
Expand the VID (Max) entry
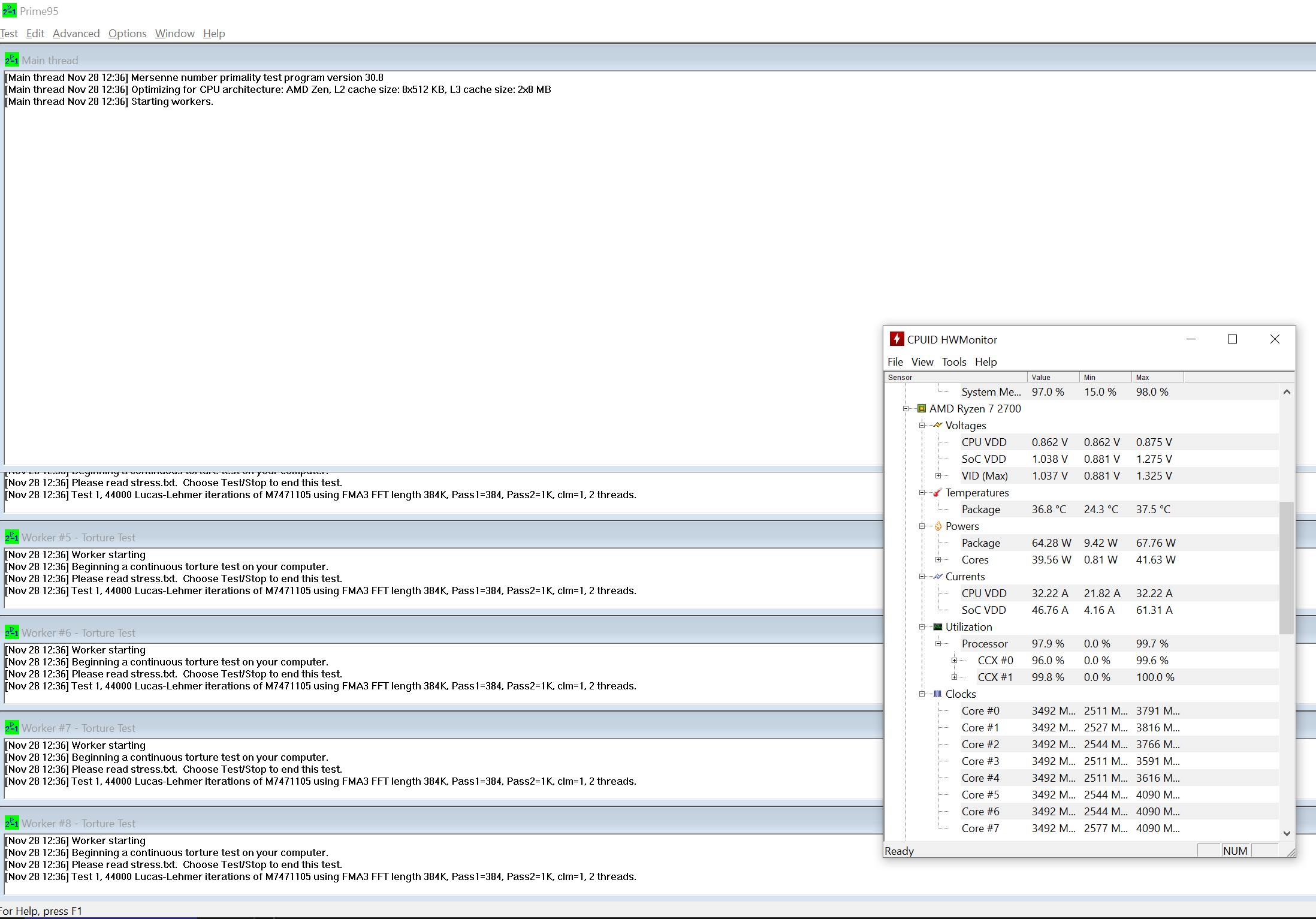tap(938, 475)
